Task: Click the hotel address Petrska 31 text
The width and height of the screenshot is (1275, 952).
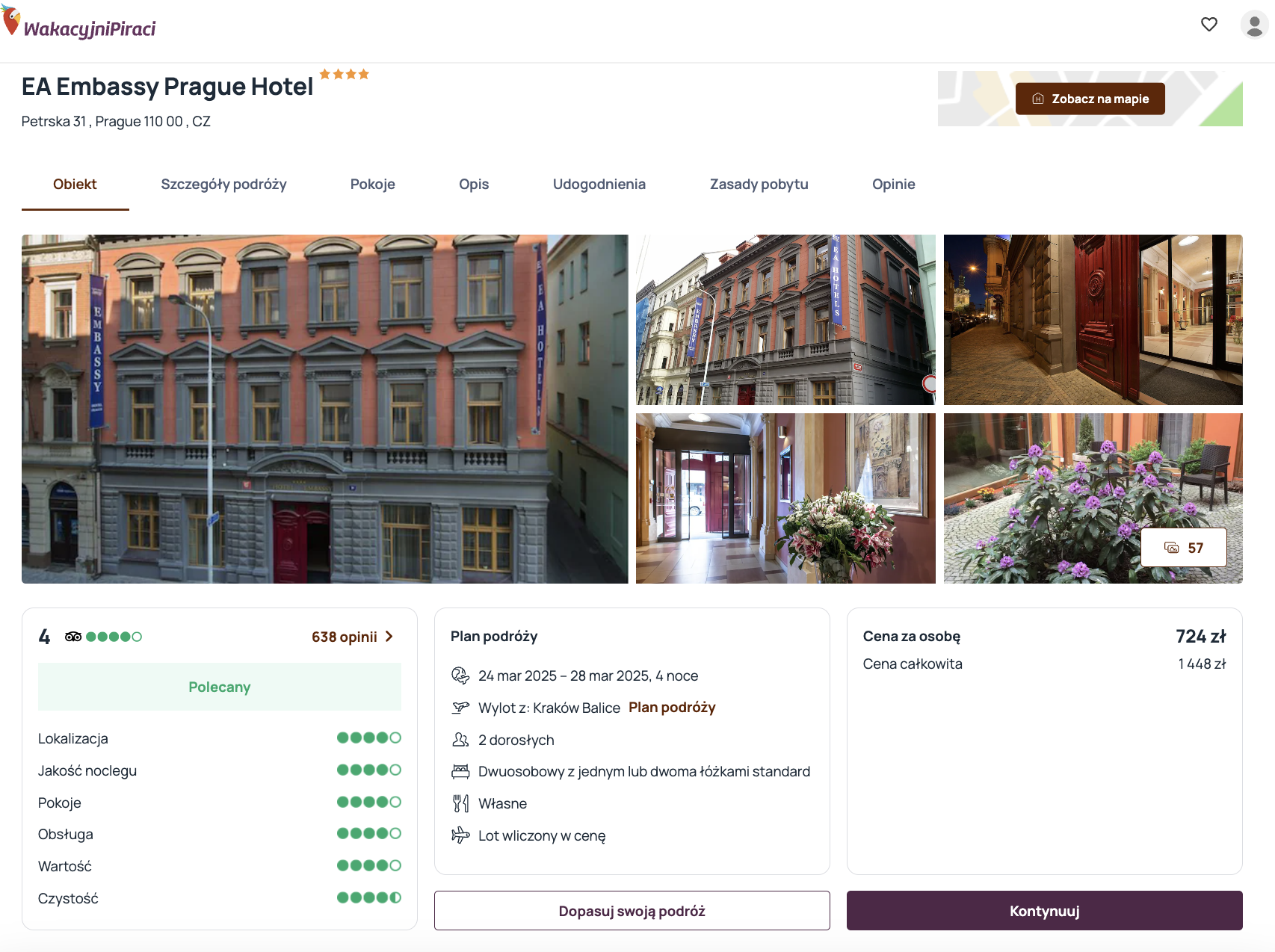Action: 116,121
